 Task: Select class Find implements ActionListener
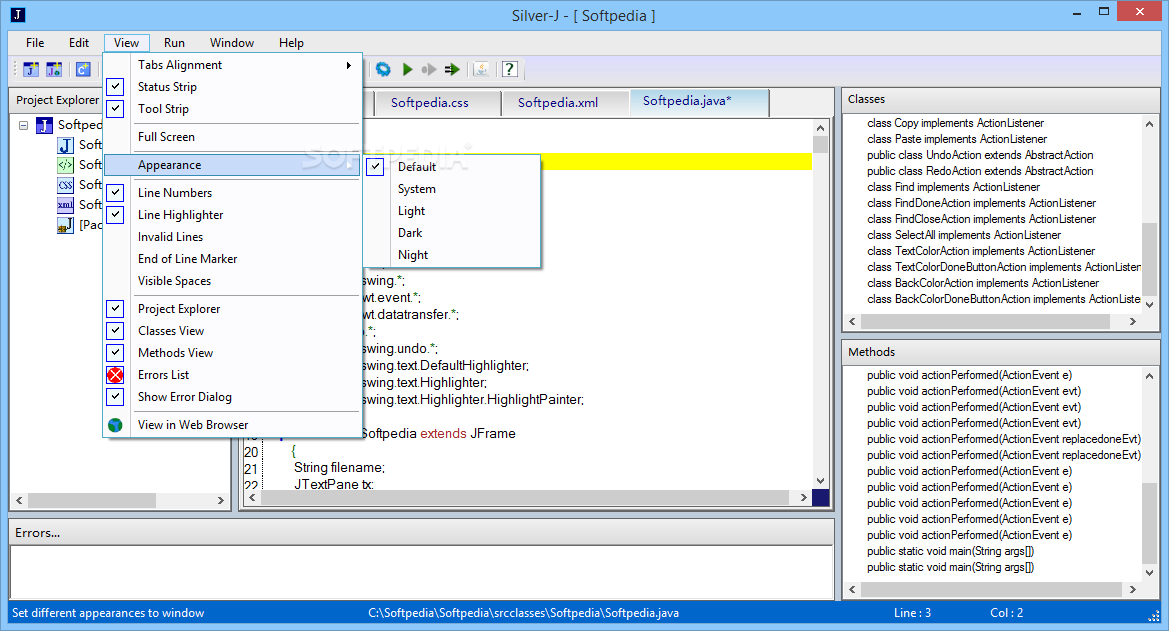click(x=953, y=187)
